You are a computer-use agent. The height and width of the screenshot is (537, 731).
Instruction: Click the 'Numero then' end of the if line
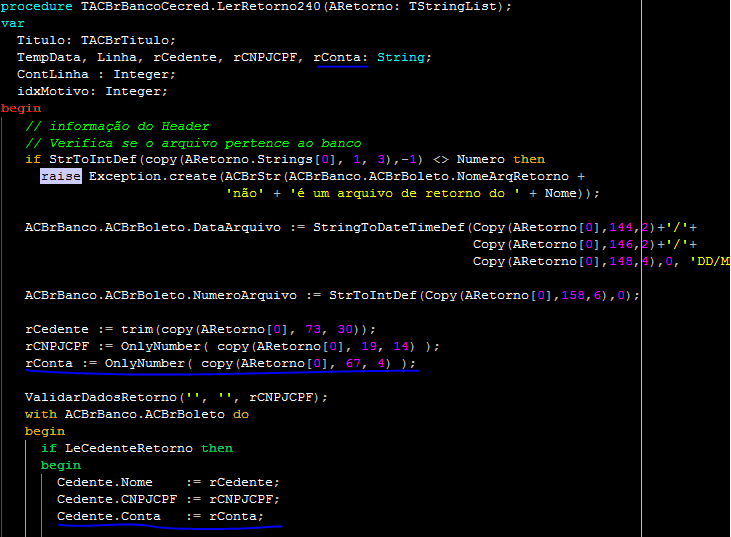(501, 159)
